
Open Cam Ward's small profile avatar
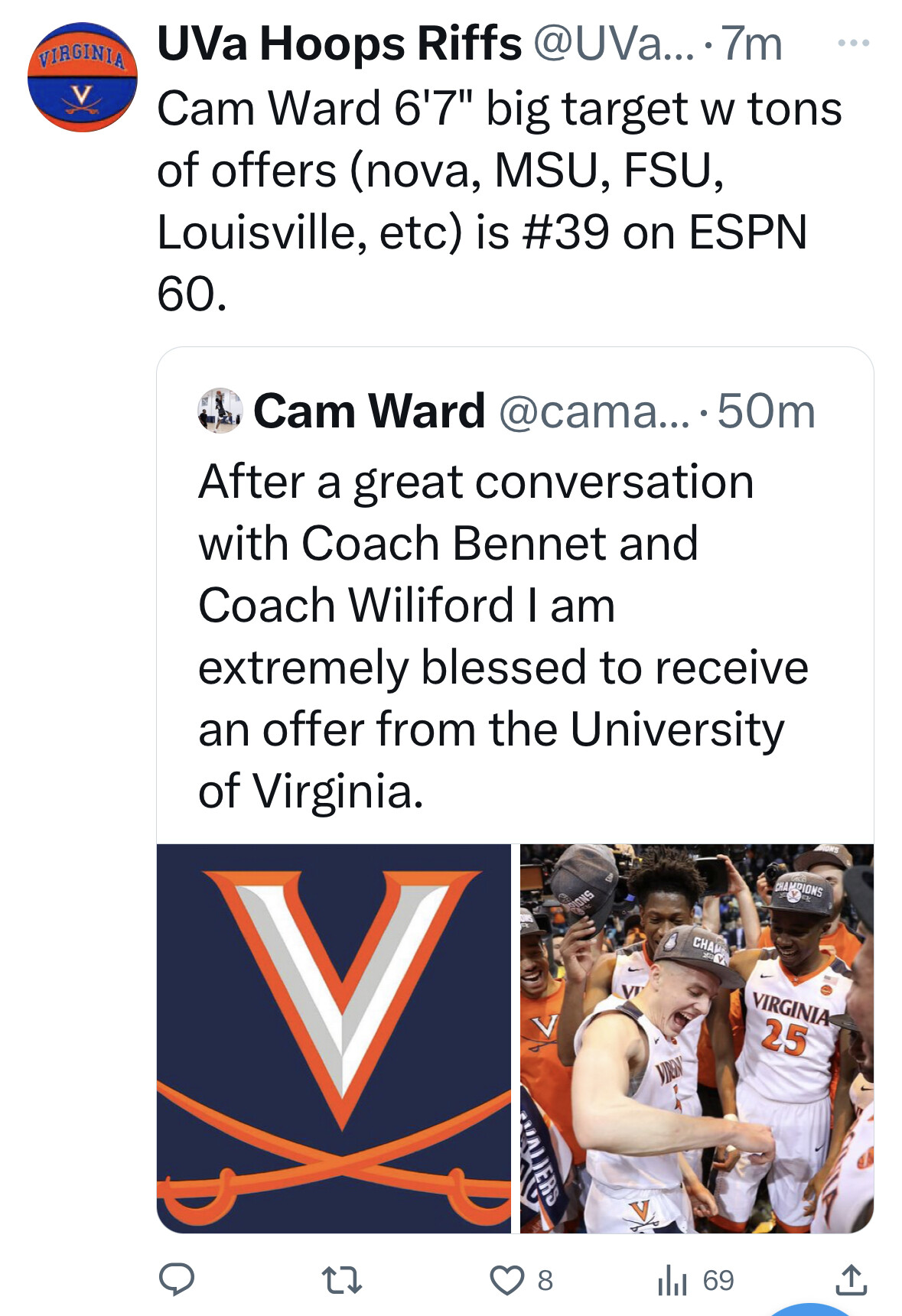click(x=220, y=411)
